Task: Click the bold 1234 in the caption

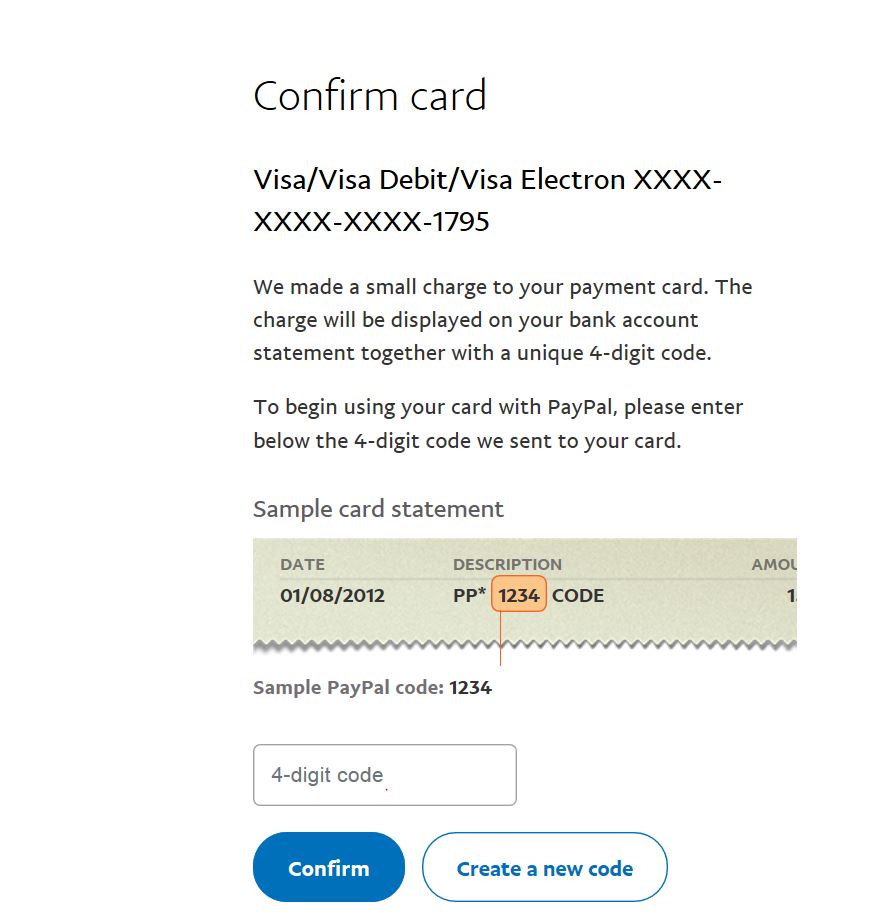Action: 470,688
